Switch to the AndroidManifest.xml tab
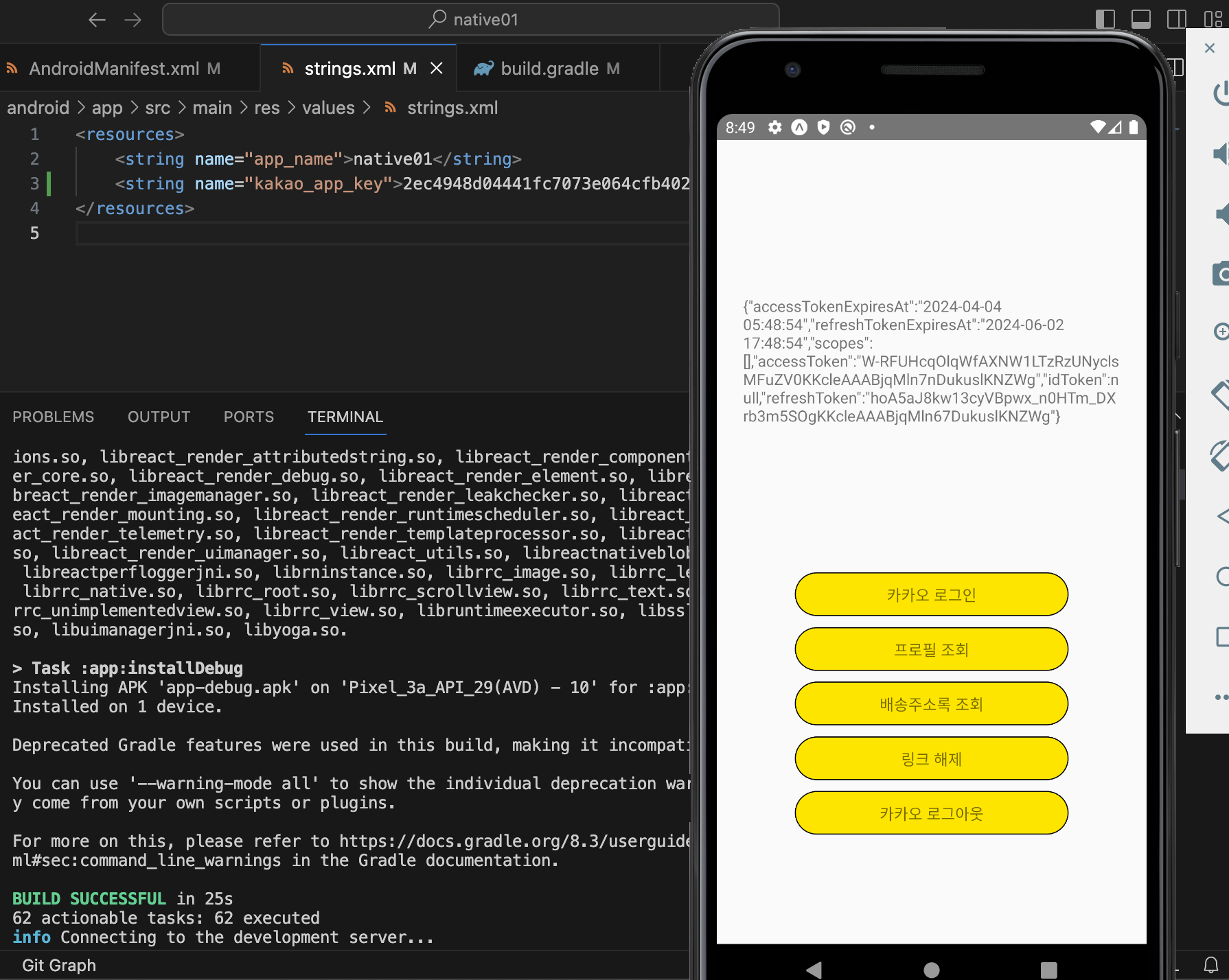This screenshot has width=1229, height=980. coord(114,69)
